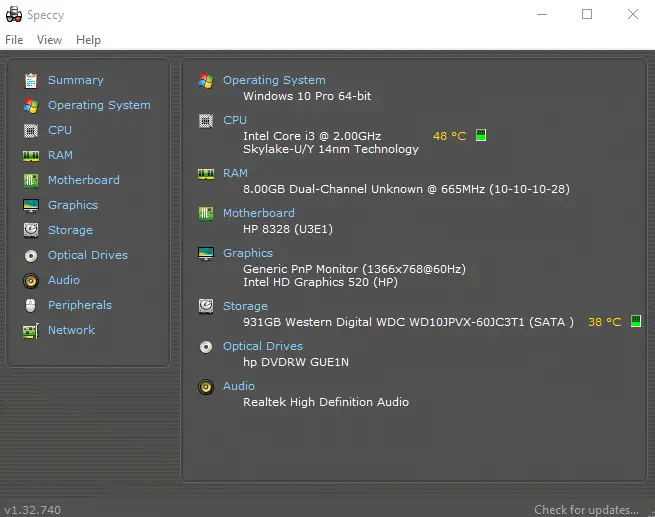Viewport: 655px width, 517px height.
Task: Click the Storage section heading
Action: pyautogui.click(x=245, y=306)
